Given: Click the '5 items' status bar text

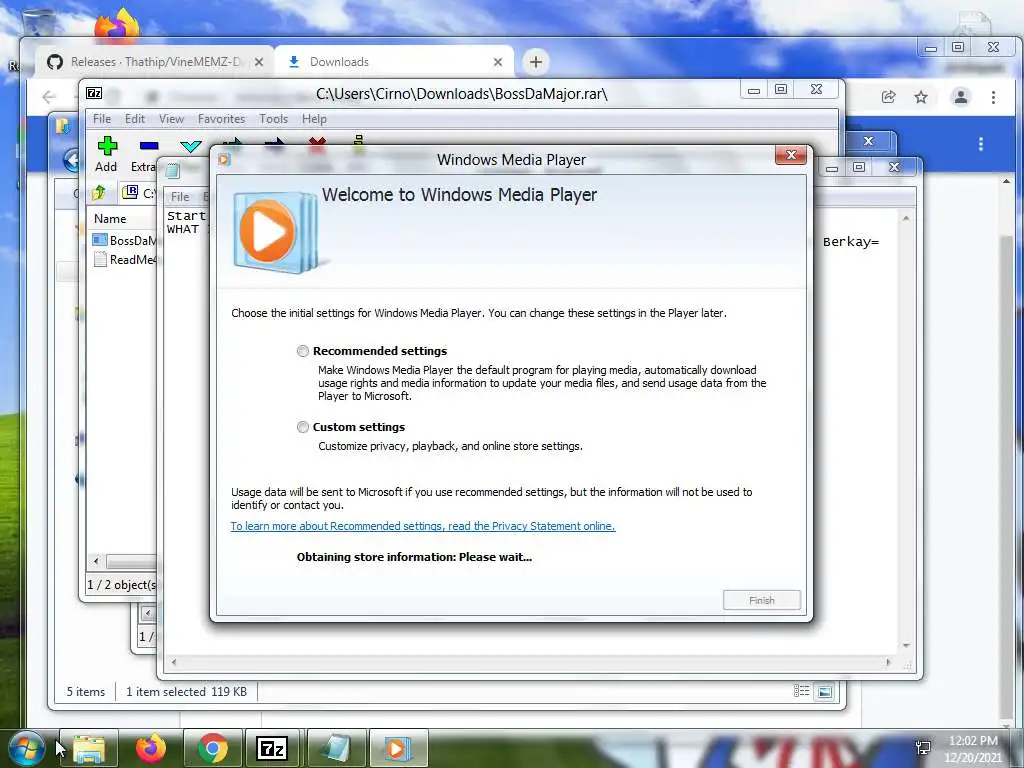Looking at the screenshot, I should coord(86,692).
